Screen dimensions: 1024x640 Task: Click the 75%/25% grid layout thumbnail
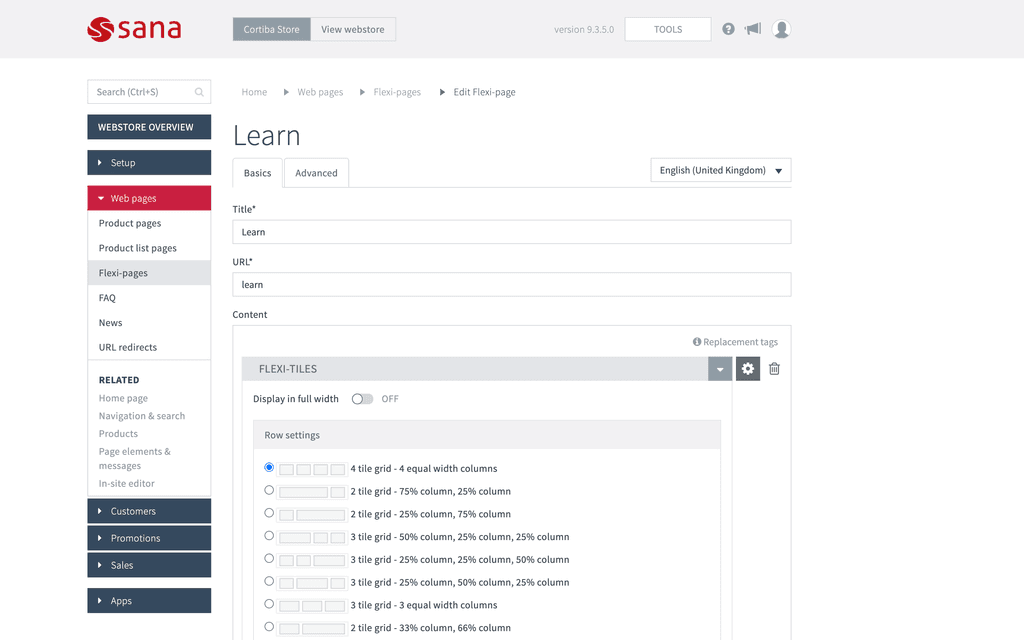click(x=312, y=492)
